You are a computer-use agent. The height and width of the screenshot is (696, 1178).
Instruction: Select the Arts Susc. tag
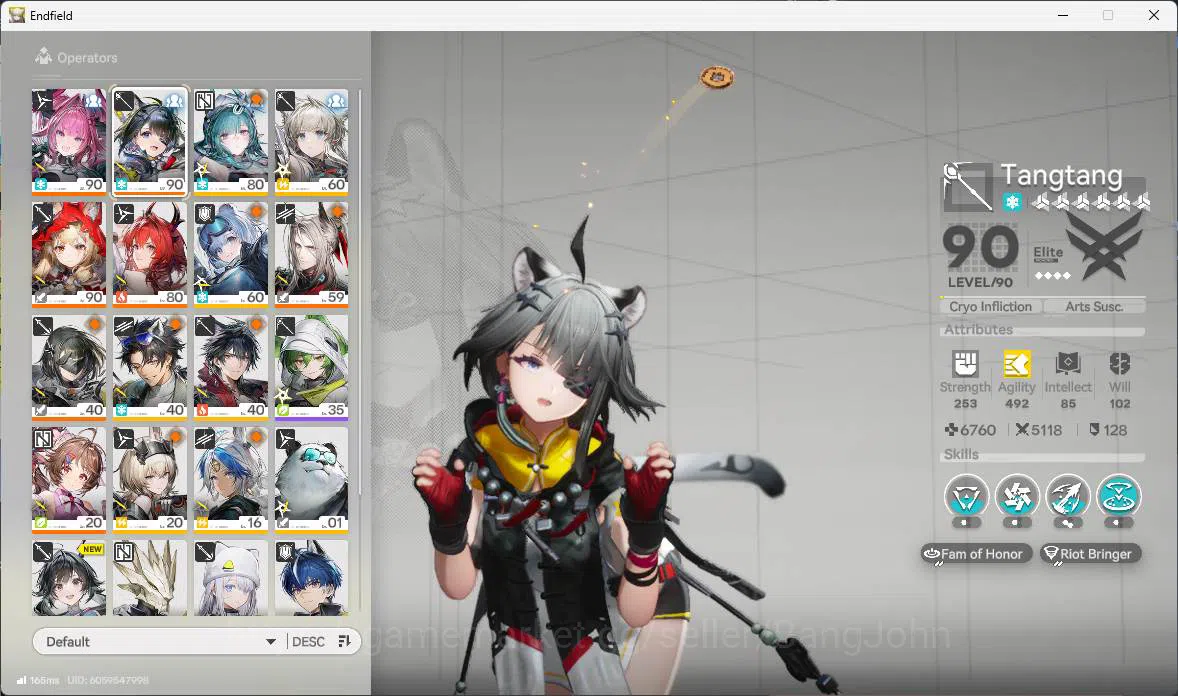1094,307
